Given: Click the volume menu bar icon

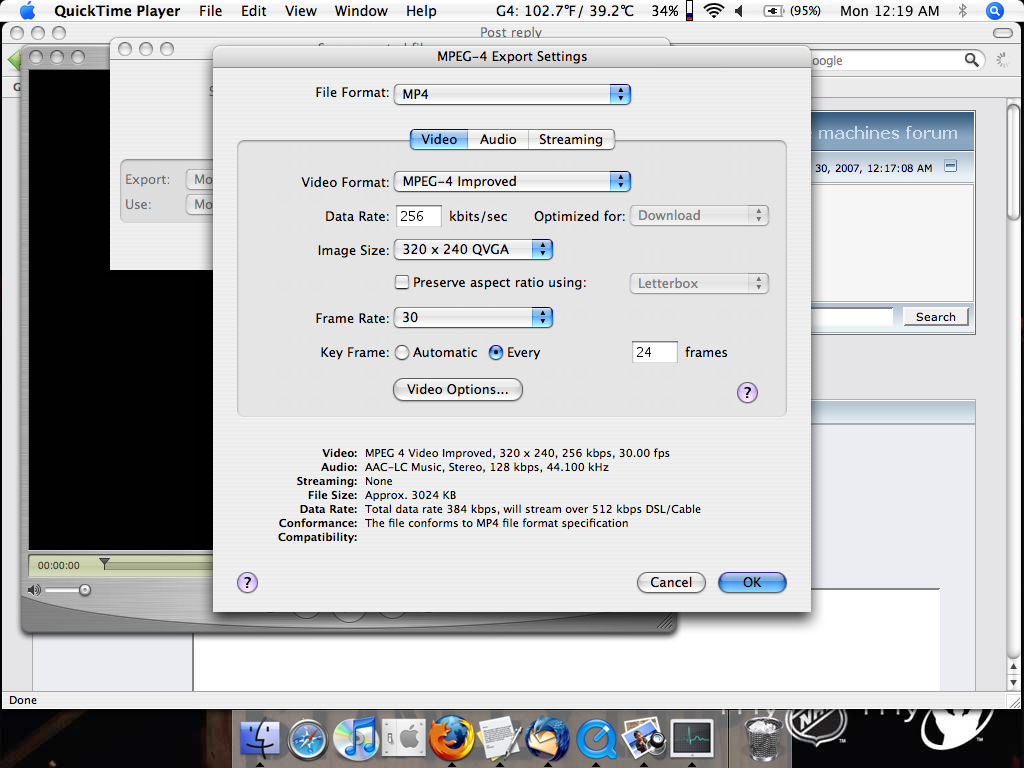Looking at the screenshot, I should coord(739,10).
